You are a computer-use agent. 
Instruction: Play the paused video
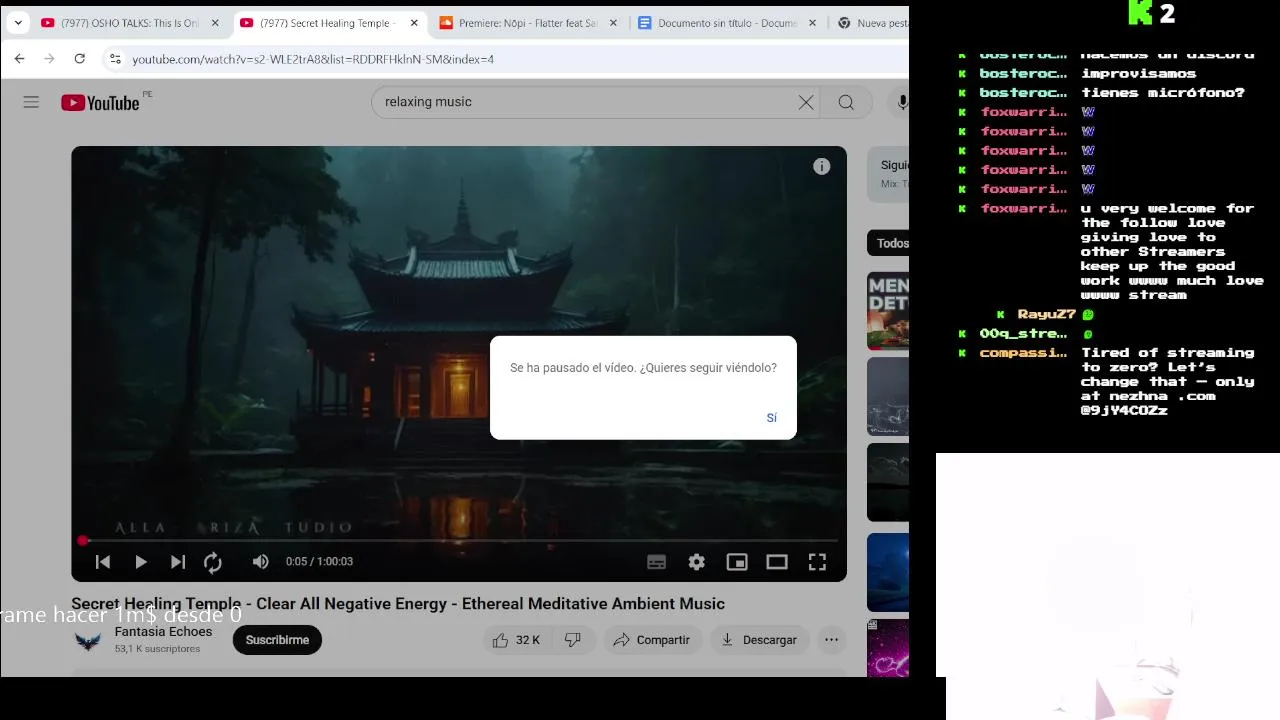141,562
